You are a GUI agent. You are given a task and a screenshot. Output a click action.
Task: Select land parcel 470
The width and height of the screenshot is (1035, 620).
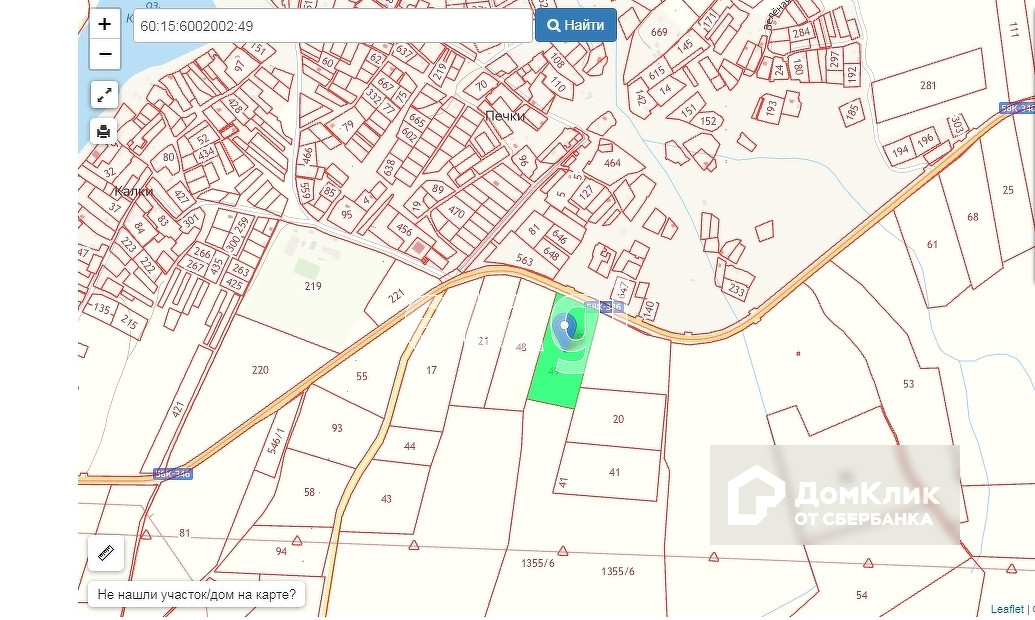point(456,212)
